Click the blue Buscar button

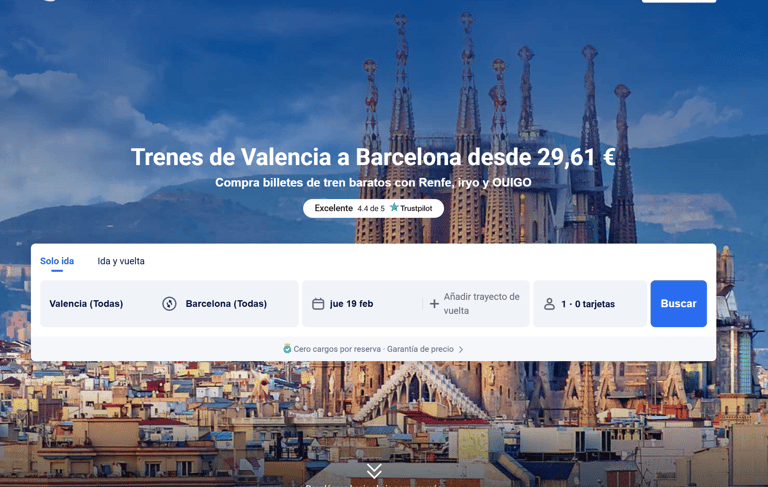pyautogui.click(x=678, y=304)
